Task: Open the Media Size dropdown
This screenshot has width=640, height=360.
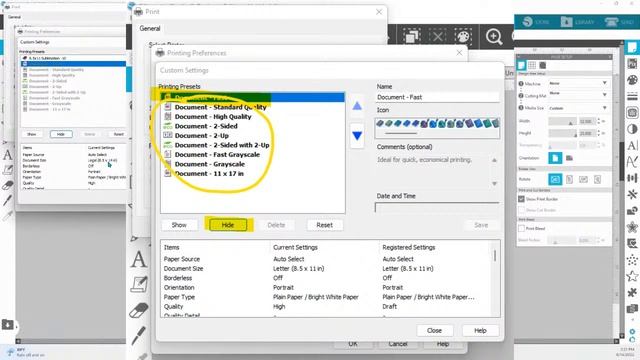Action: (x=578, y=108)
